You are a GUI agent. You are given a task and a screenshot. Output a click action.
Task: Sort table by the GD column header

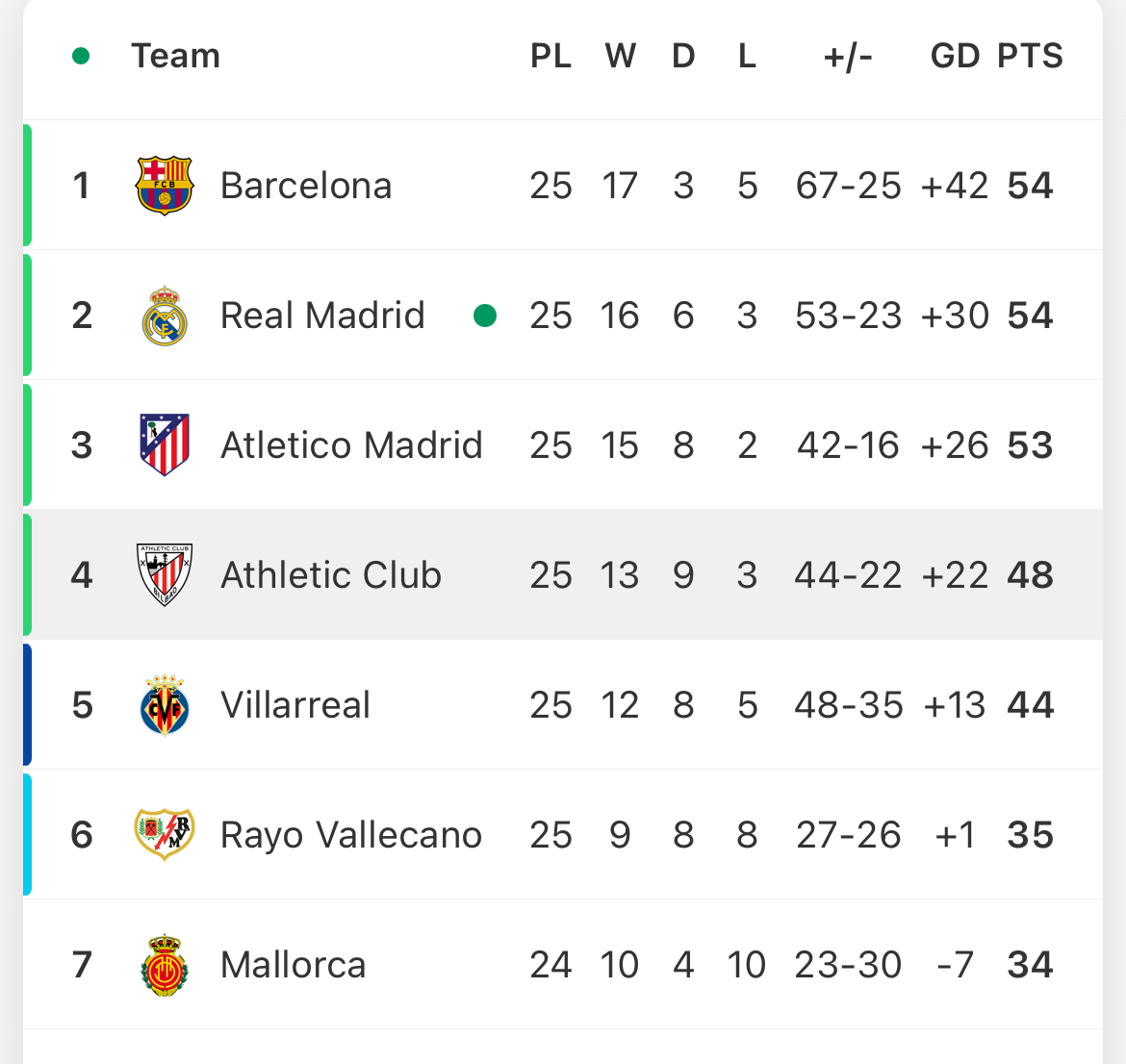(x=955, y=56)
